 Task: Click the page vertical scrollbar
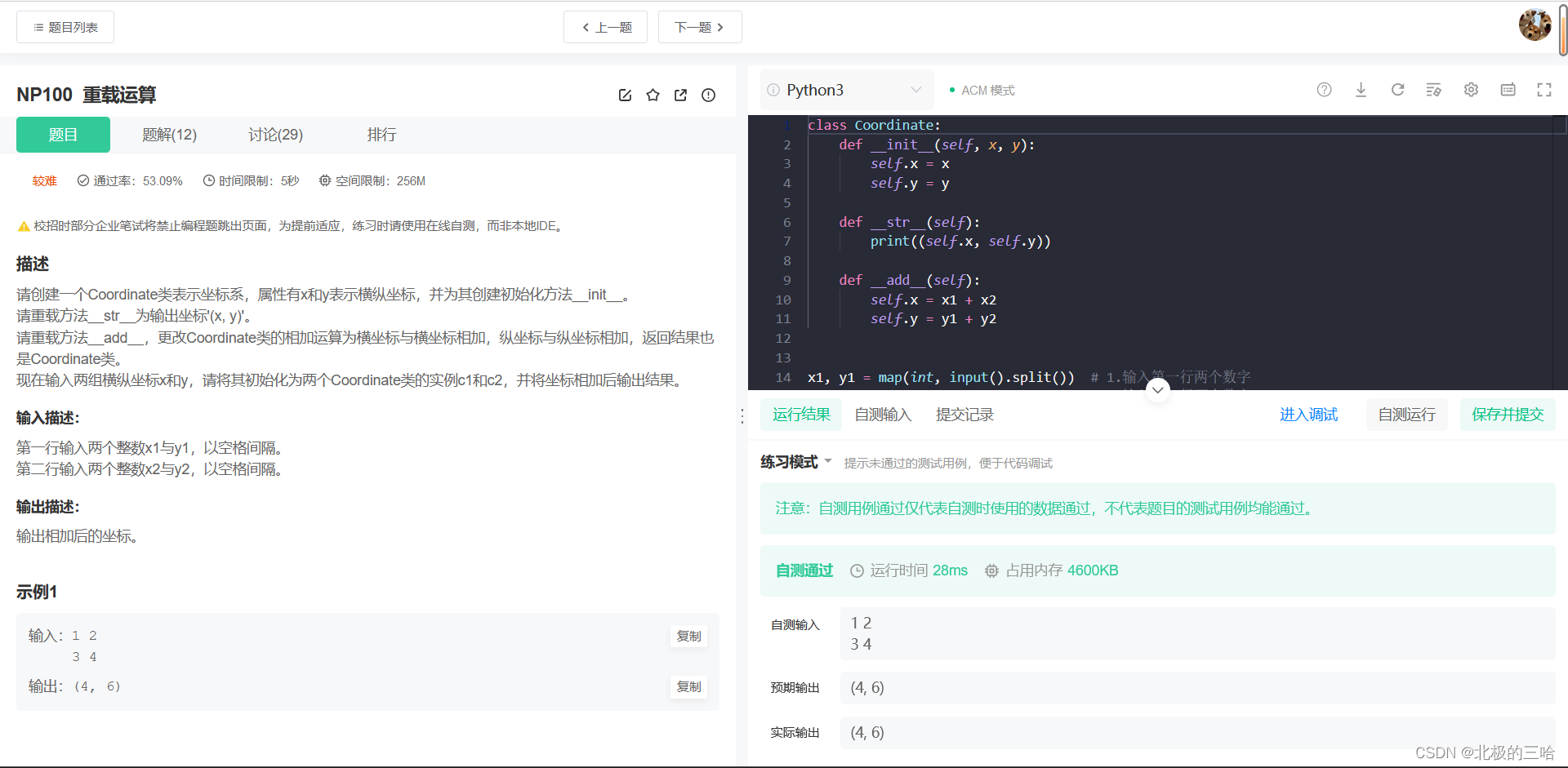[1563, 29]
